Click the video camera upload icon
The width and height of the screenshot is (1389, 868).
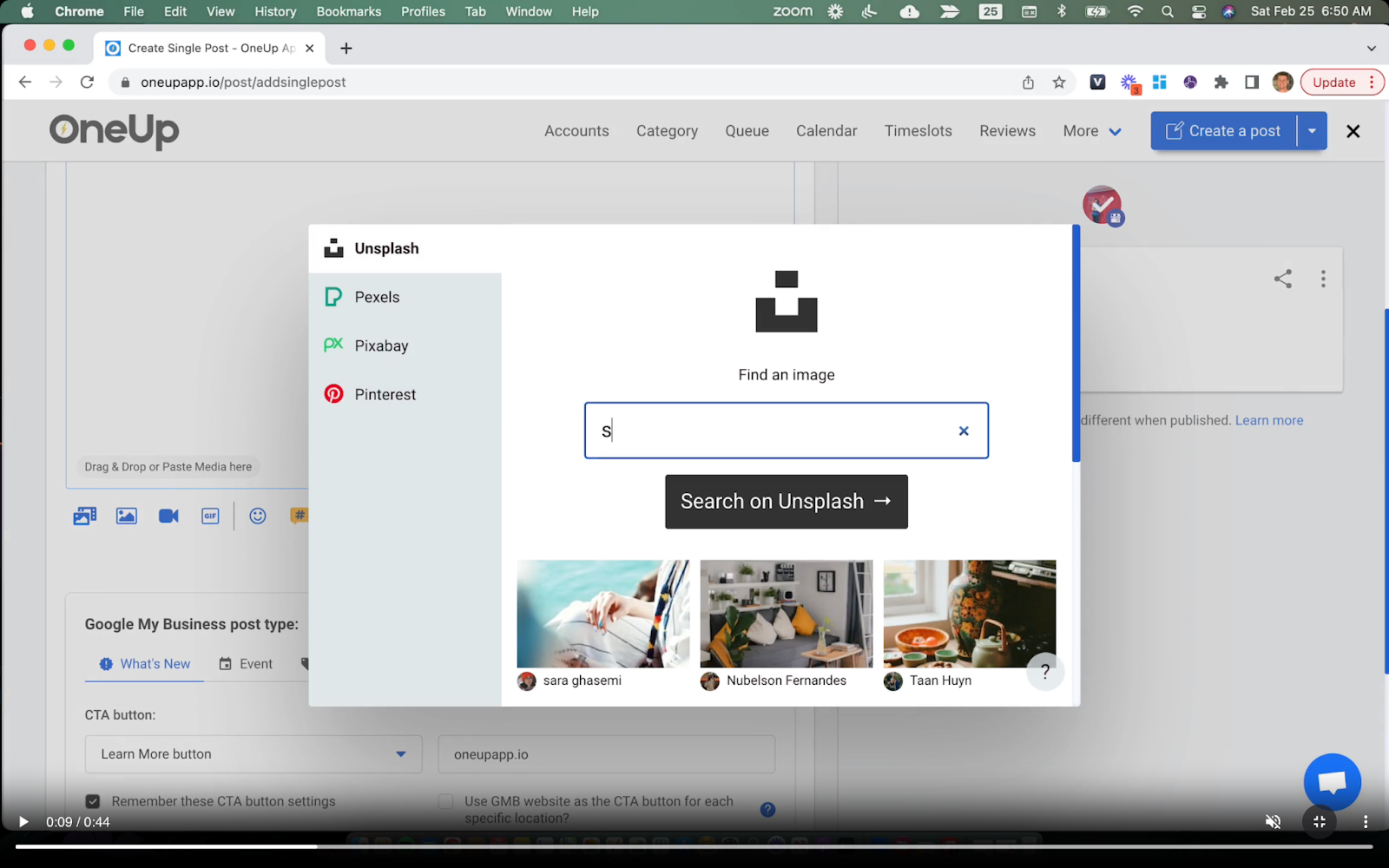168,516
